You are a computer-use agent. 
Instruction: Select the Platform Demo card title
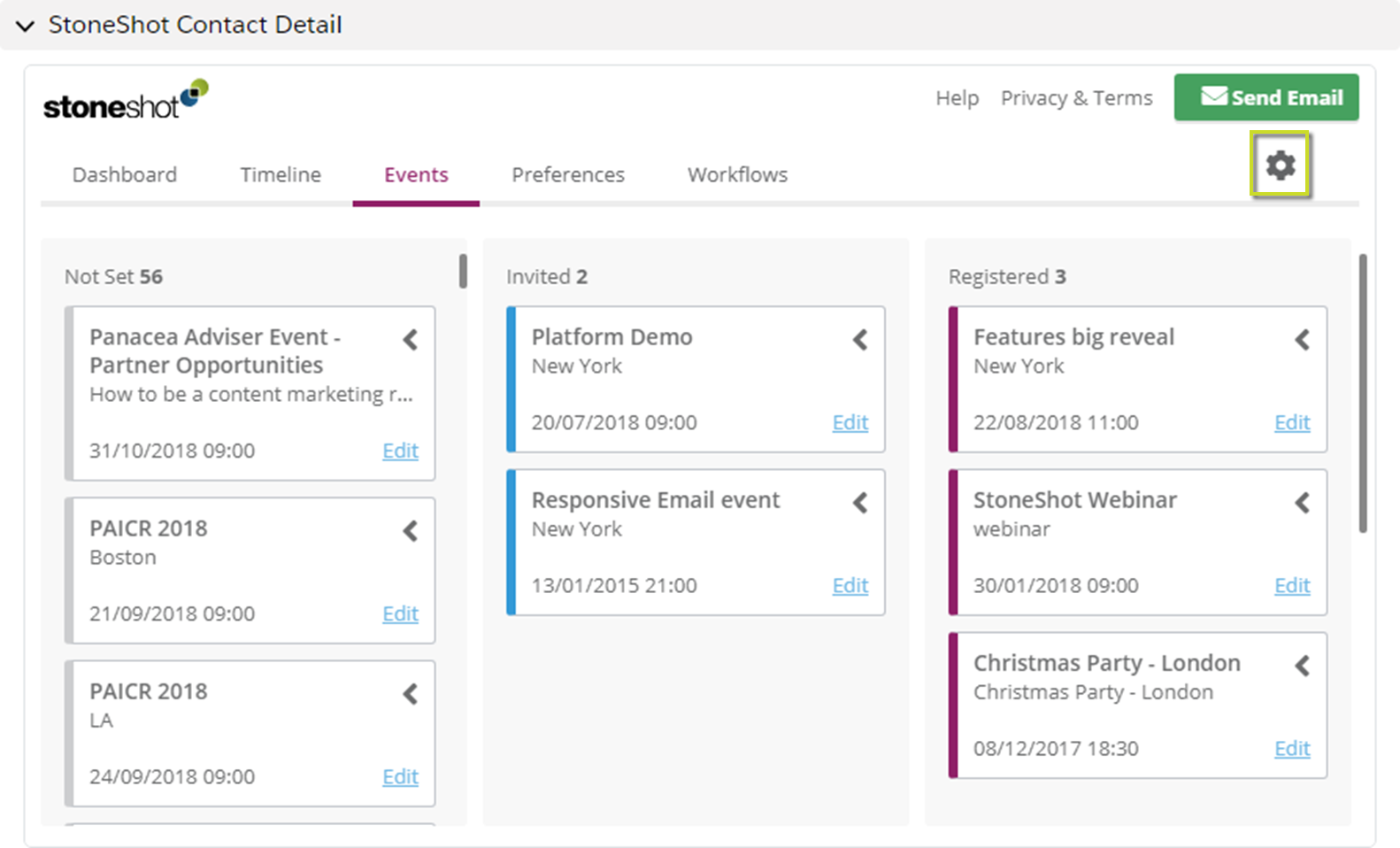point(612,336)
